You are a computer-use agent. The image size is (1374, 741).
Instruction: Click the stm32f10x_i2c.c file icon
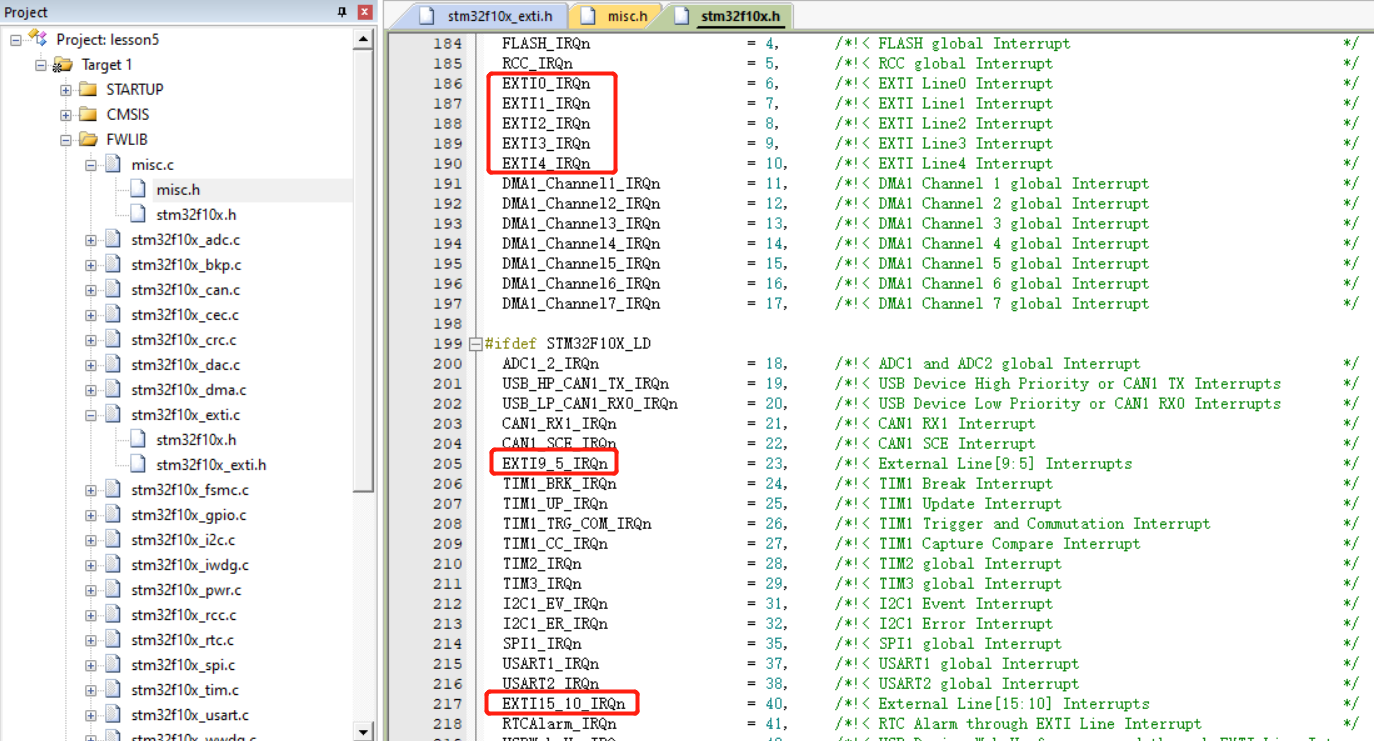point(113,540)
